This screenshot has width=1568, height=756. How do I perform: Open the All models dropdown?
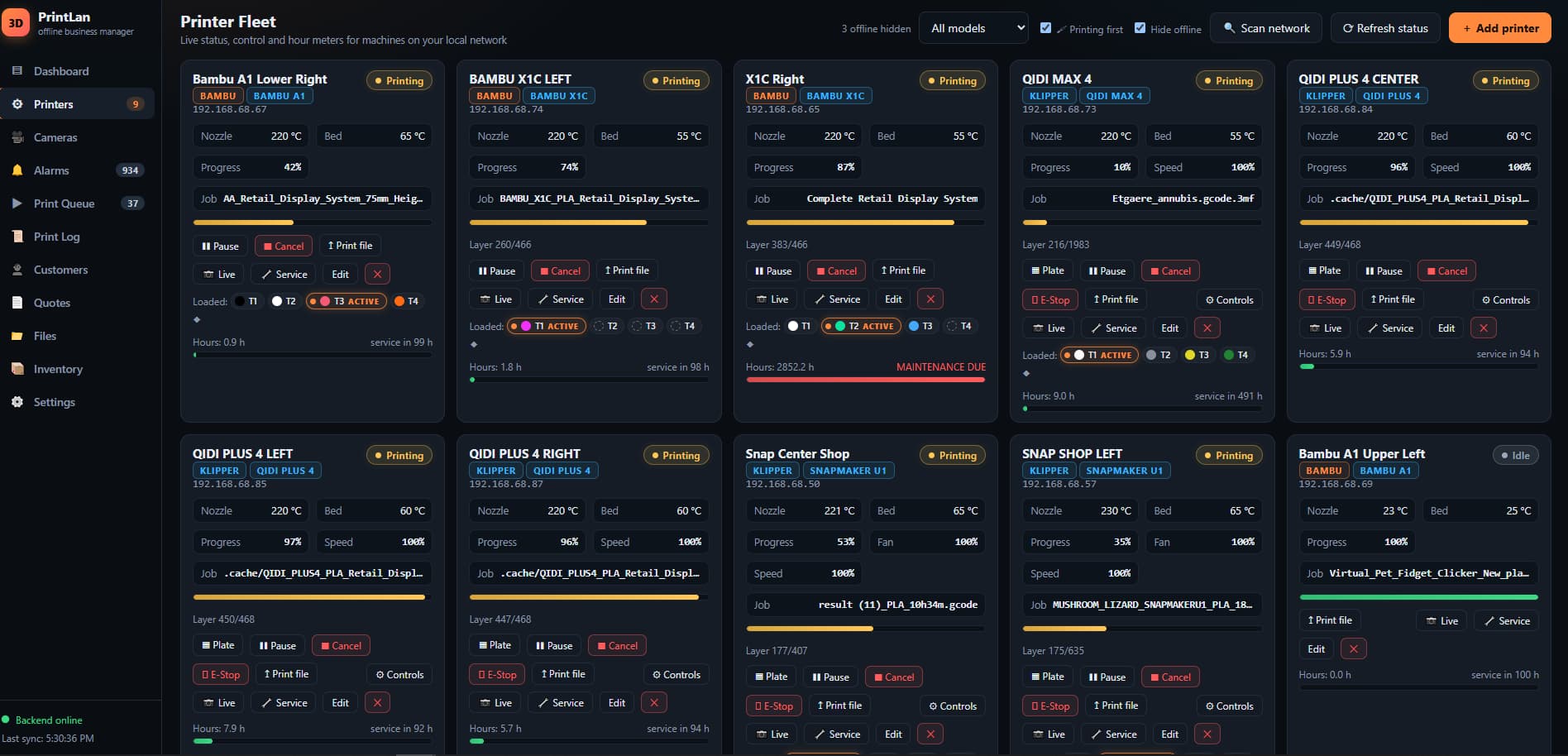(973, 28)
